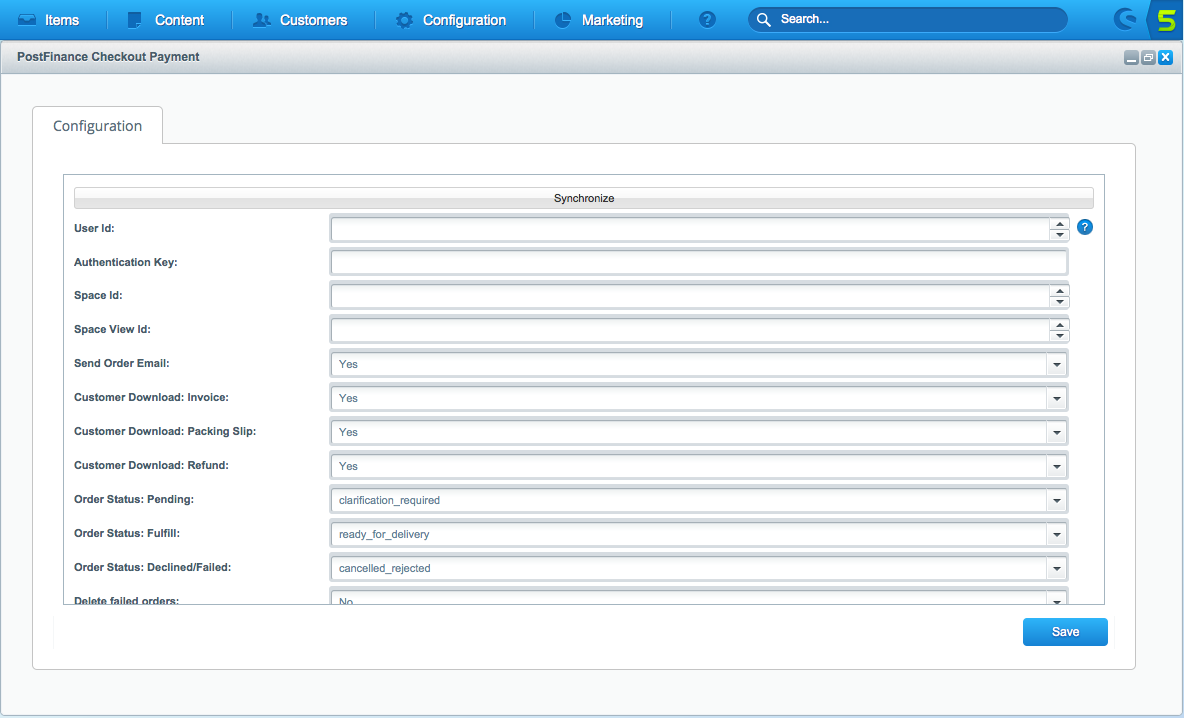Close the PostFinance Checkout Payment window
This screenshot has width=1184, height=718.
pyautogui.click(x=1165, y=57)
